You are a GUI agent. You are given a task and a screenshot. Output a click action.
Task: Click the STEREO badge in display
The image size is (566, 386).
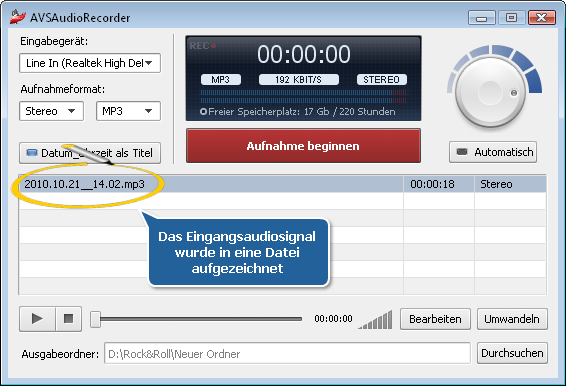pos(382,79)
